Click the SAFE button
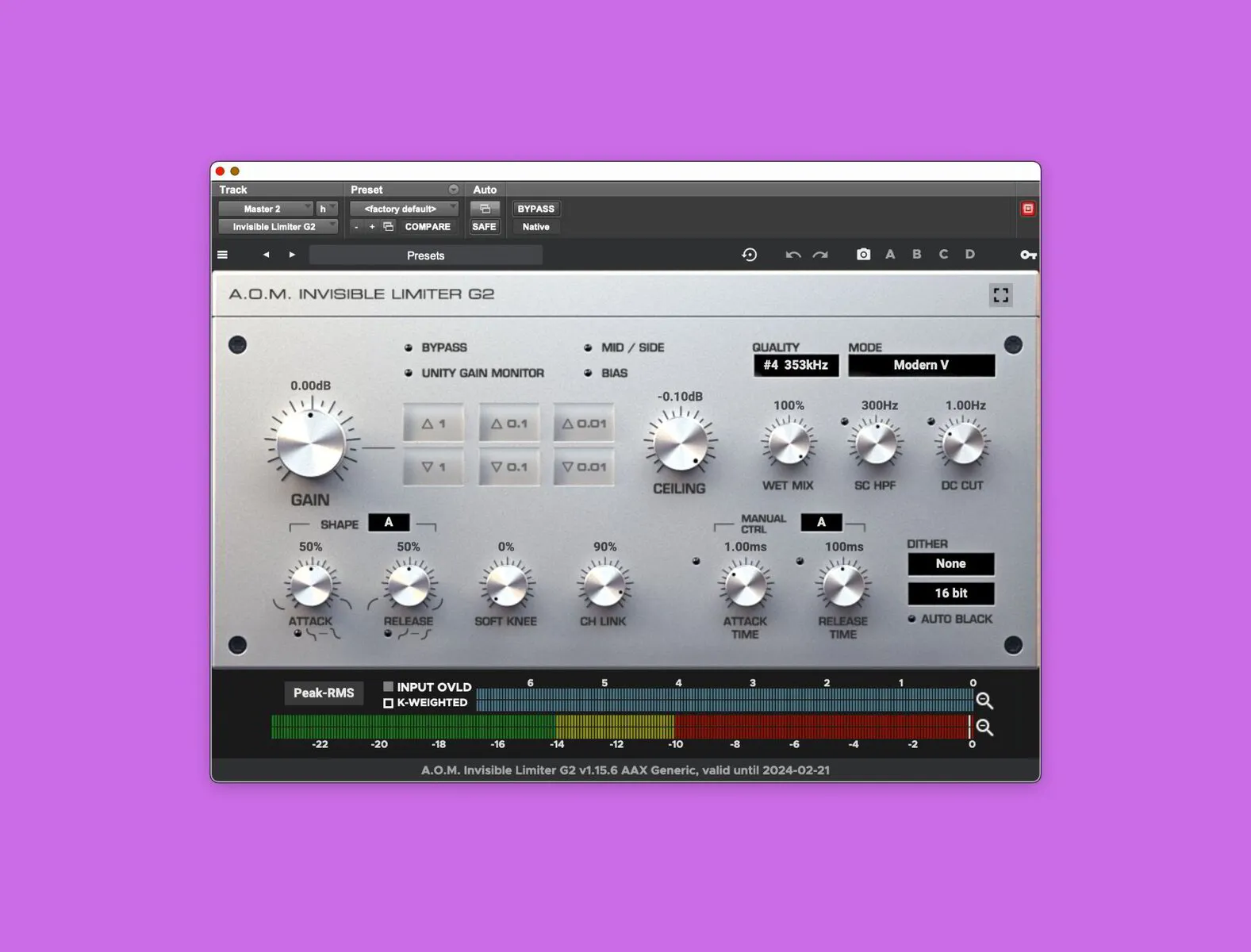The image size is (1251, 952). tap(484, 227)
